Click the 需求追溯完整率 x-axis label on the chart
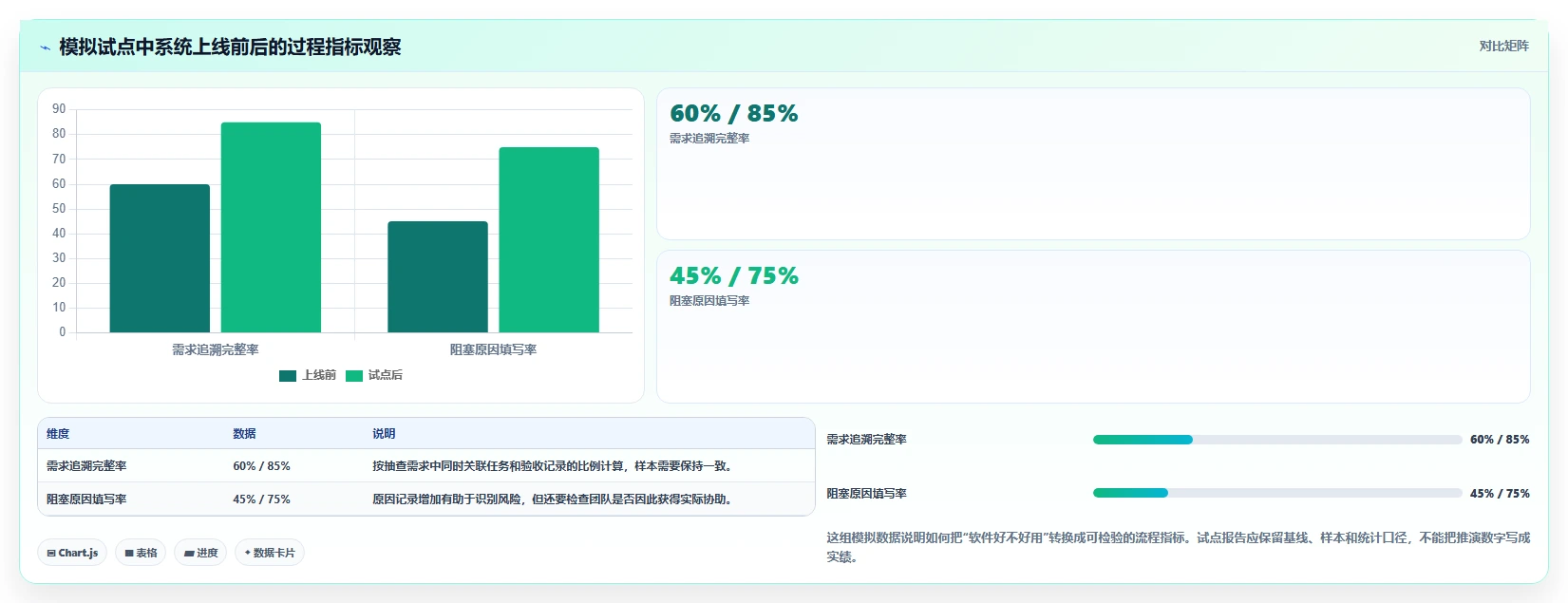The image size is (1568, 603). coord(216,349)
